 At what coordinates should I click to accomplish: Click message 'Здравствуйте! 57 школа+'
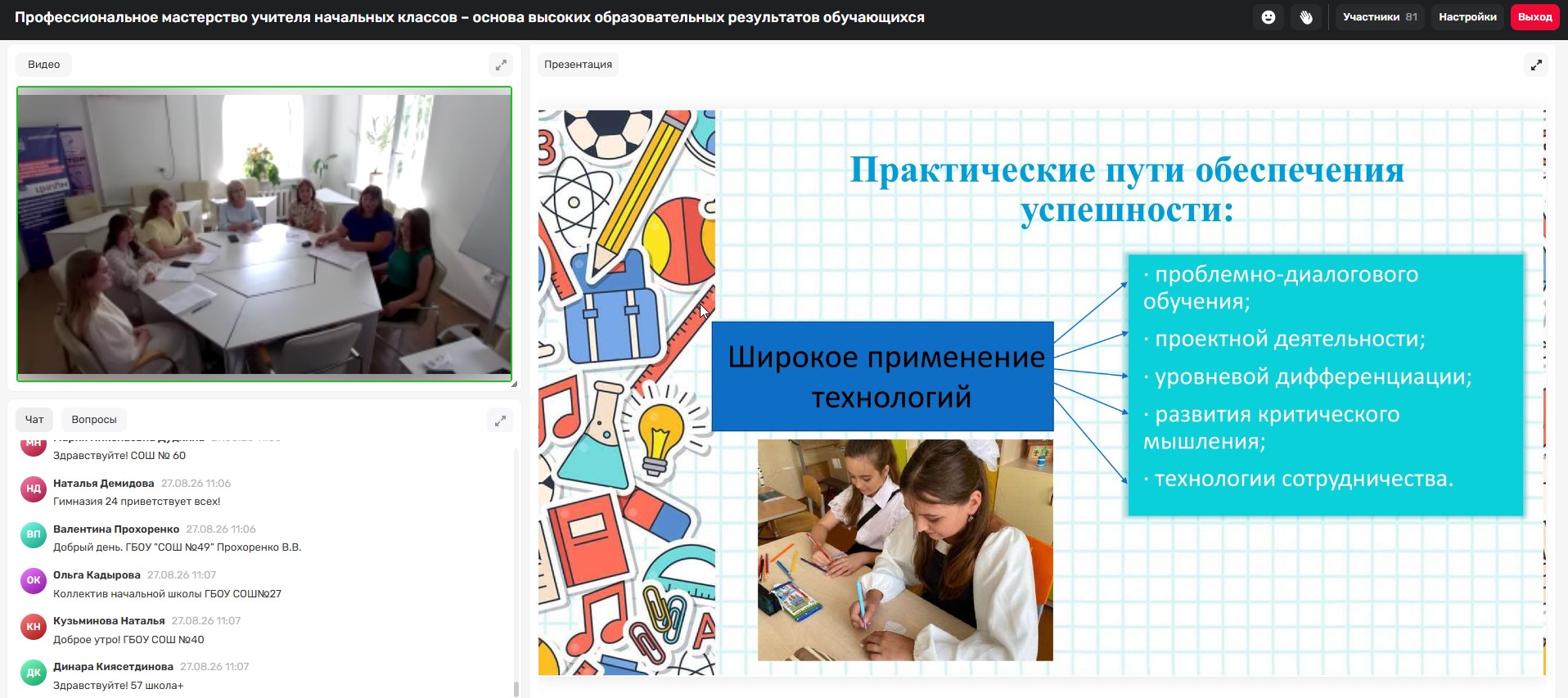point(119,686)
